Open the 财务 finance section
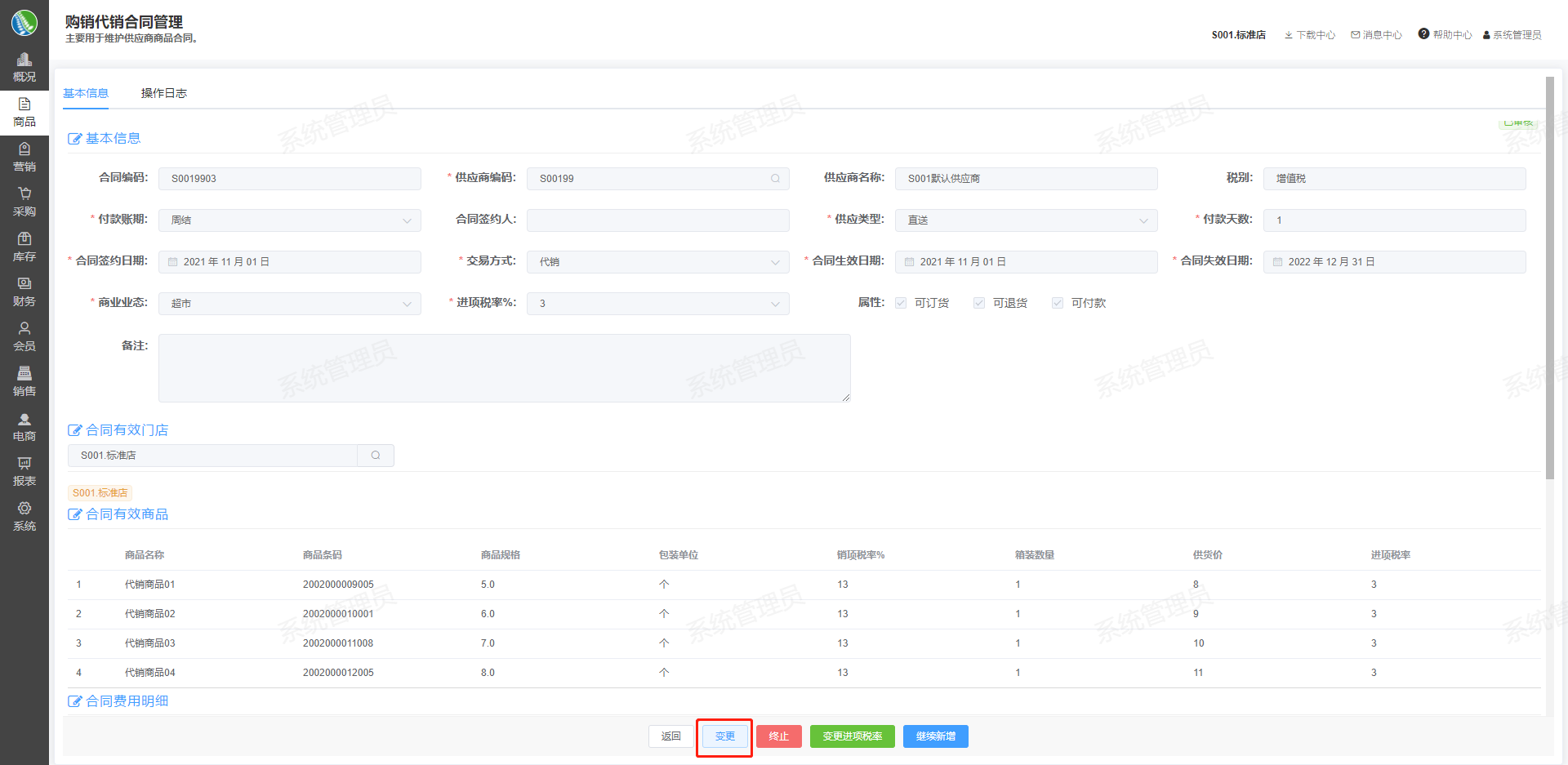 tap(24, 292)
